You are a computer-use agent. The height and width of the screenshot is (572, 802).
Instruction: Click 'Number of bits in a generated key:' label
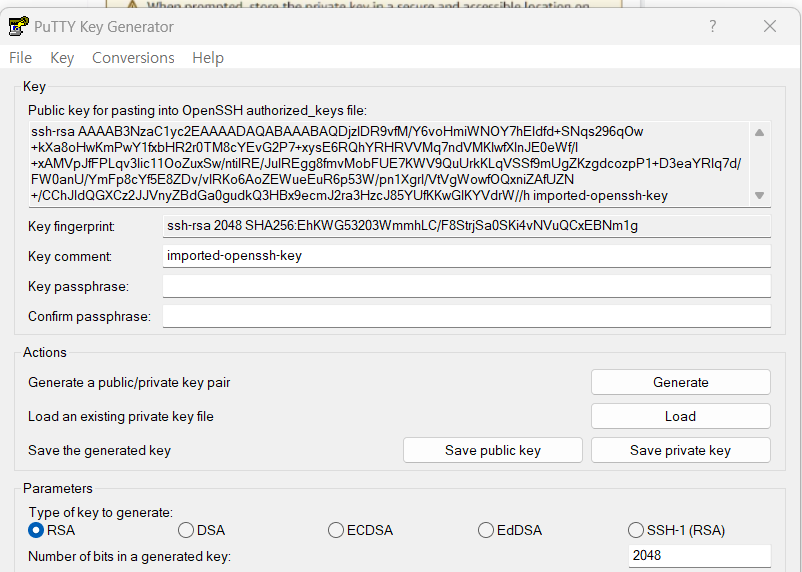(129, 557)
